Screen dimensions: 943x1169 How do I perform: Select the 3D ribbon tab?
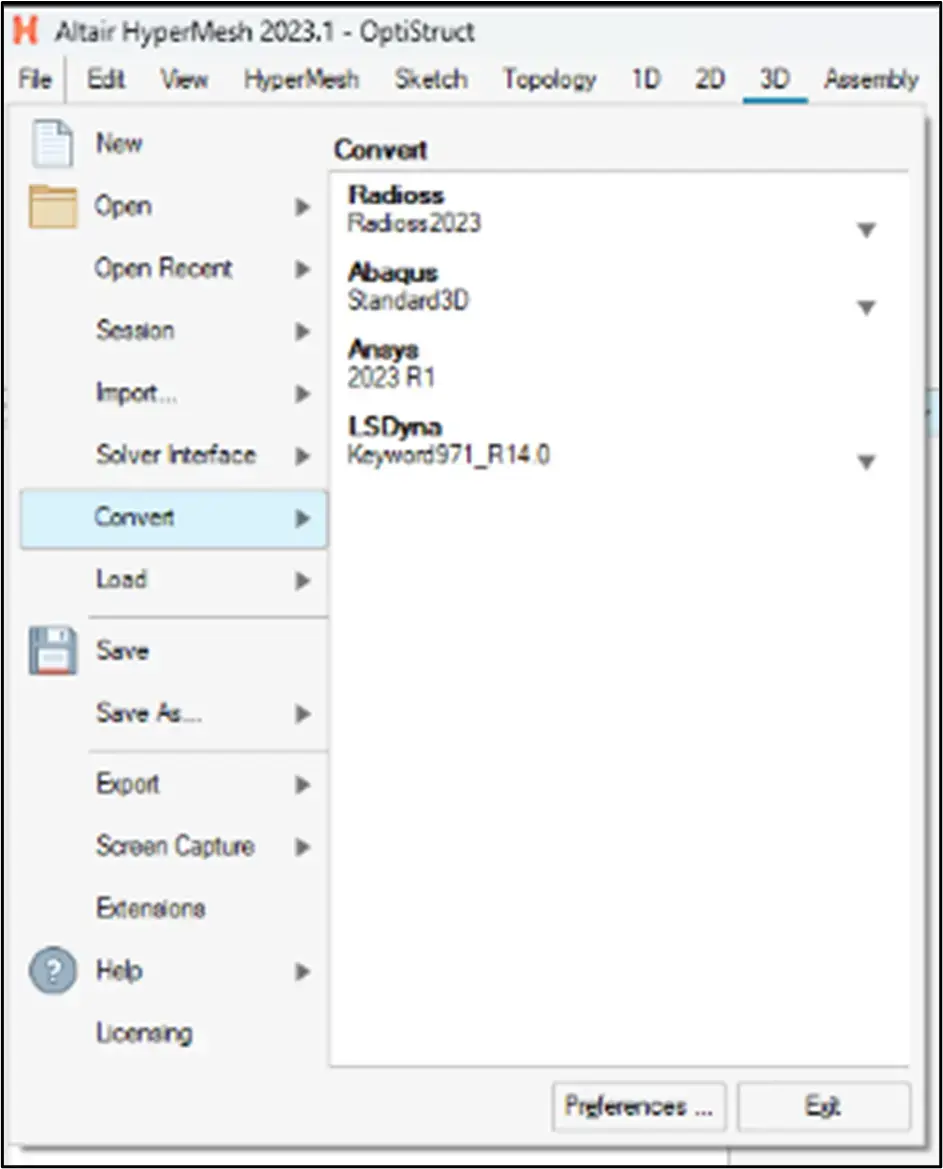775,79
